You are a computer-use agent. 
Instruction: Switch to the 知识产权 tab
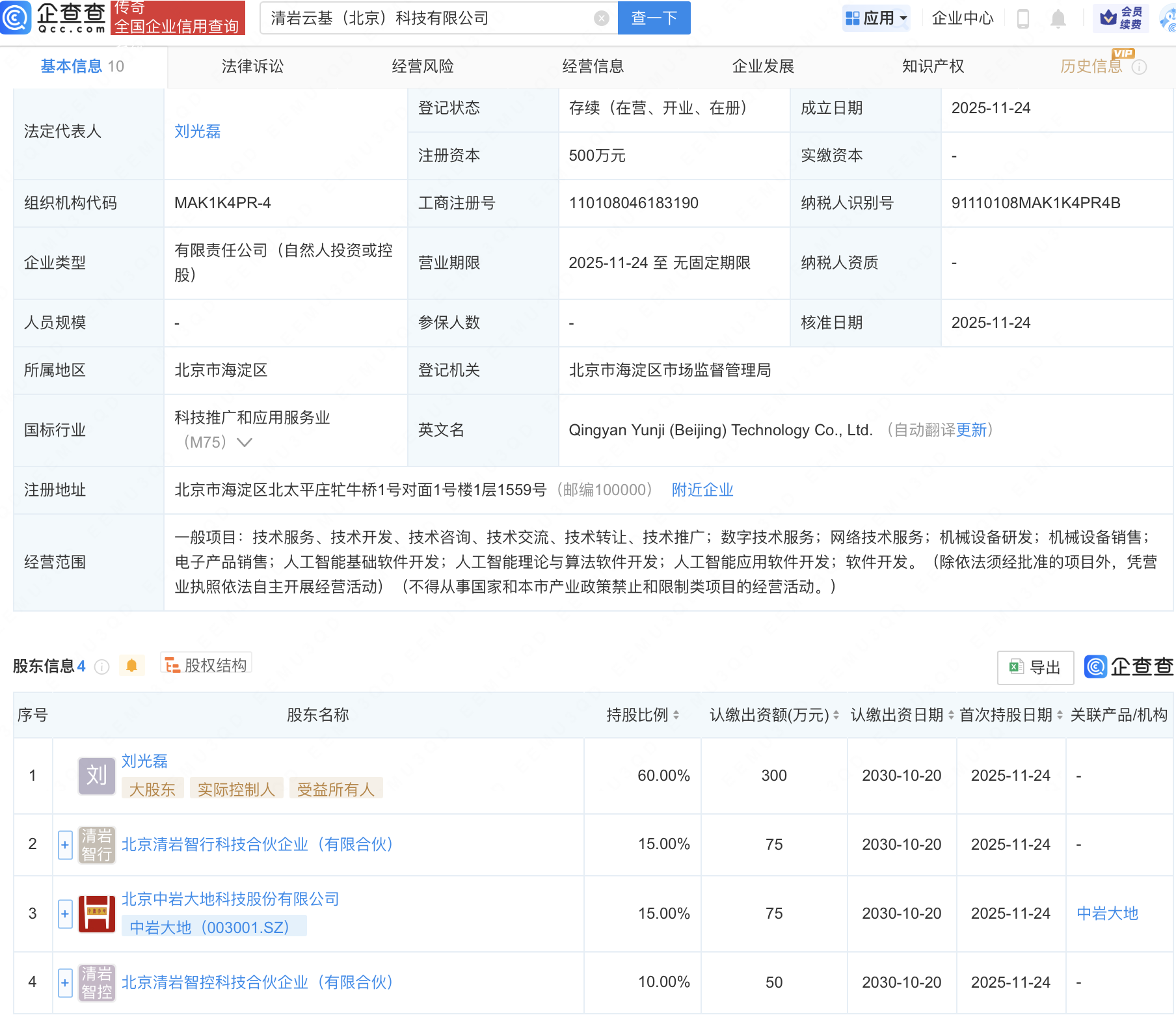(x=933, y=66)
